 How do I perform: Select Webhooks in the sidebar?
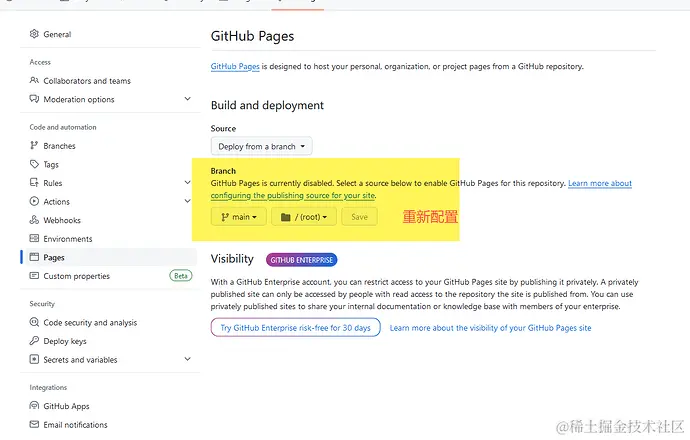(x=62, y=220)
